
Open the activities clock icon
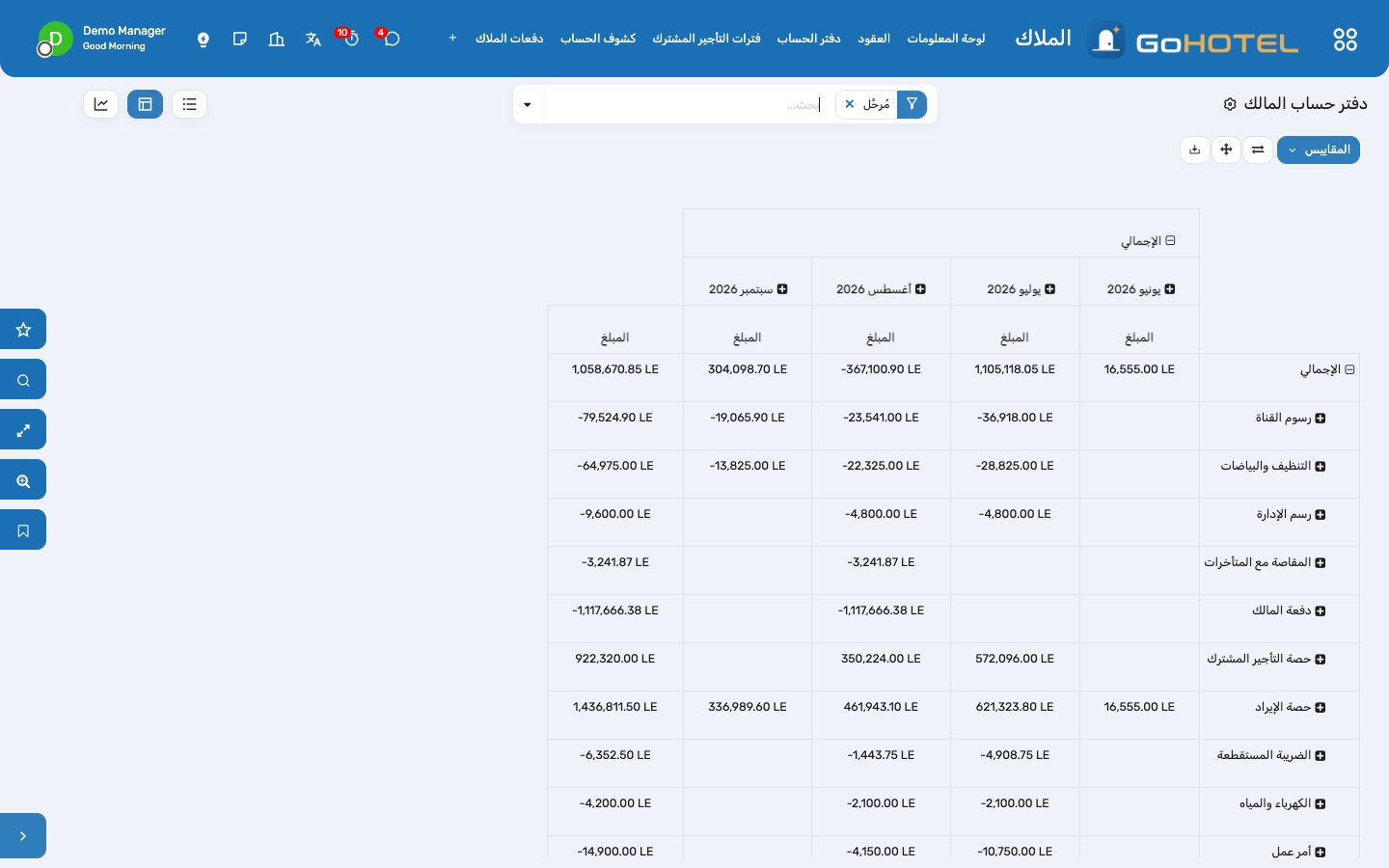(351, 39)
